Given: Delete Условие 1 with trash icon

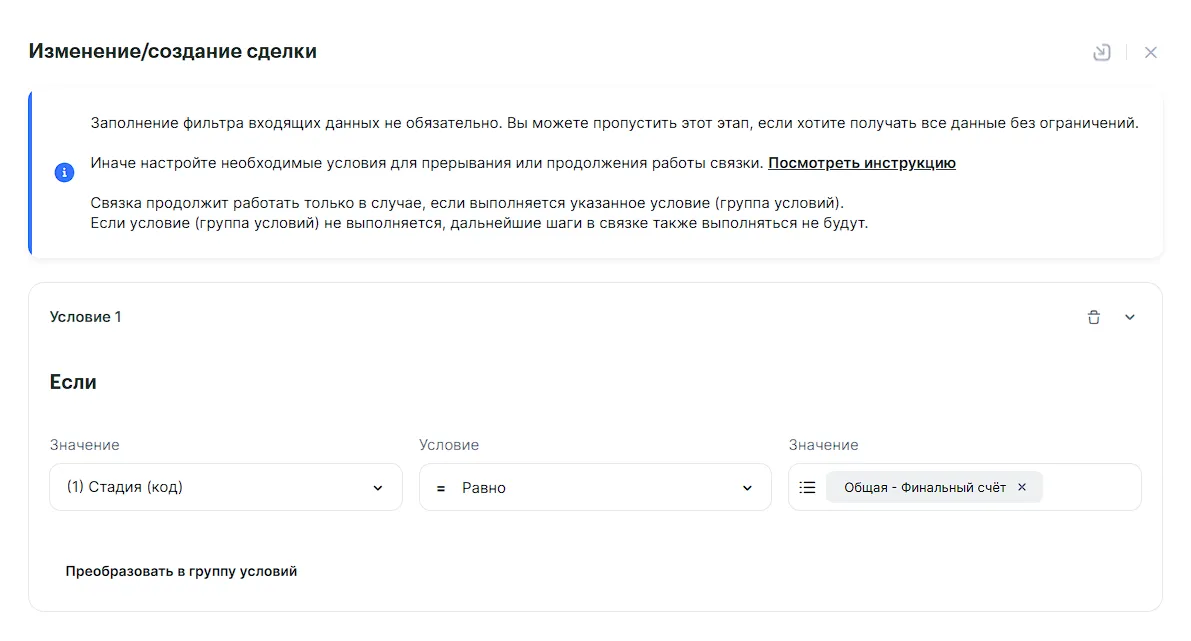Looking at the screenshot, I should (x=1094, y=317).
